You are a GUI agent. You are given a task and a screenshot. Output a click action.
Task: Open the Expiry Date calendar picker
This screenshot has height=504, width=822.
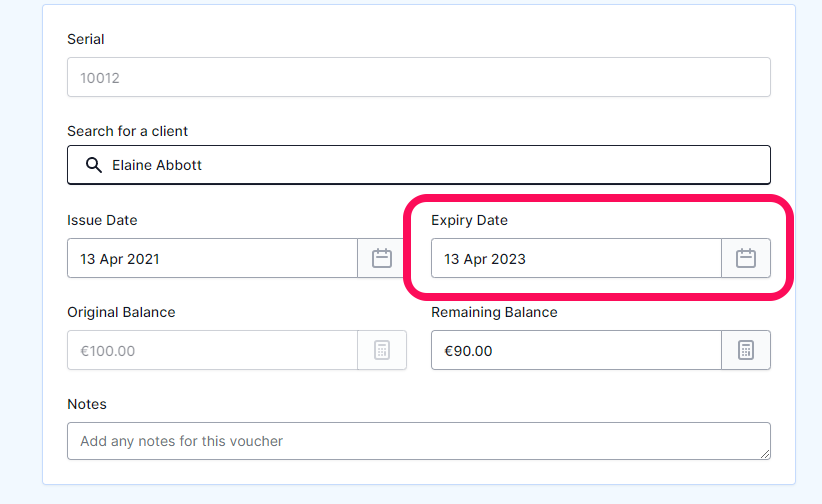(745, 258)
